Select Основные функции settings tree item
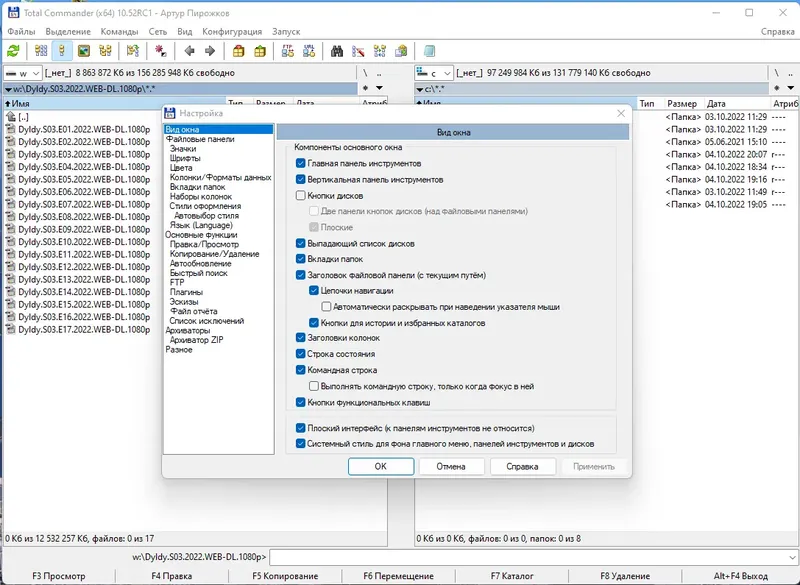 coord(201,235)
